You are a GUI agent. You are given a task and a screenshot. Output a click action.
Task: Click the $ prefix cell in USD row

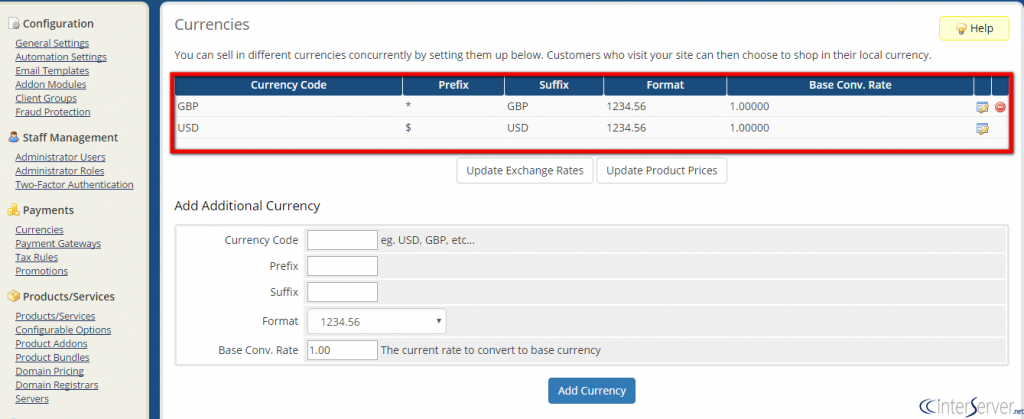(454, 128)
